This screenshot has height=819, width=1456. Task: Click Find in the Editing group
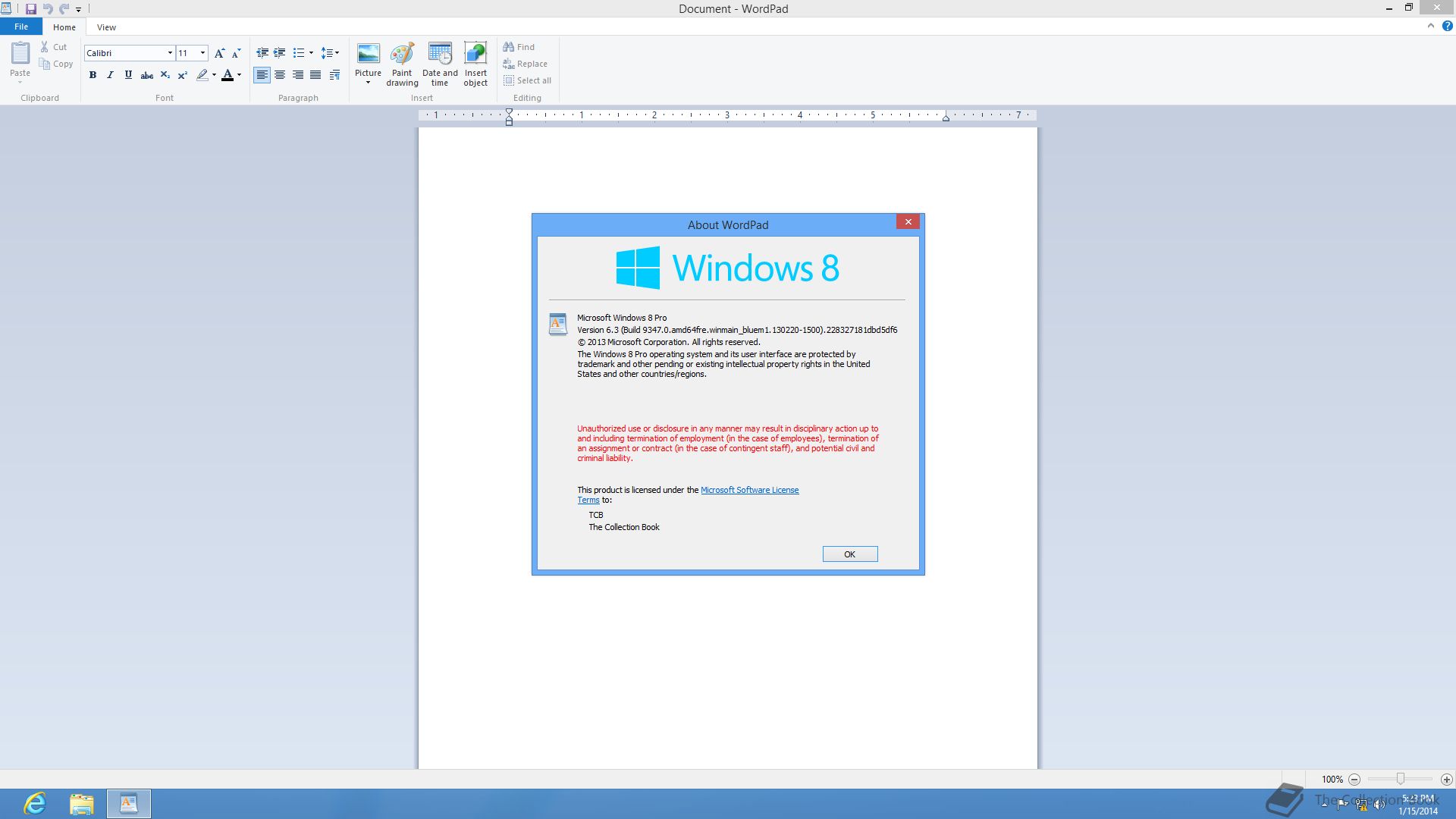click(519, 47)
